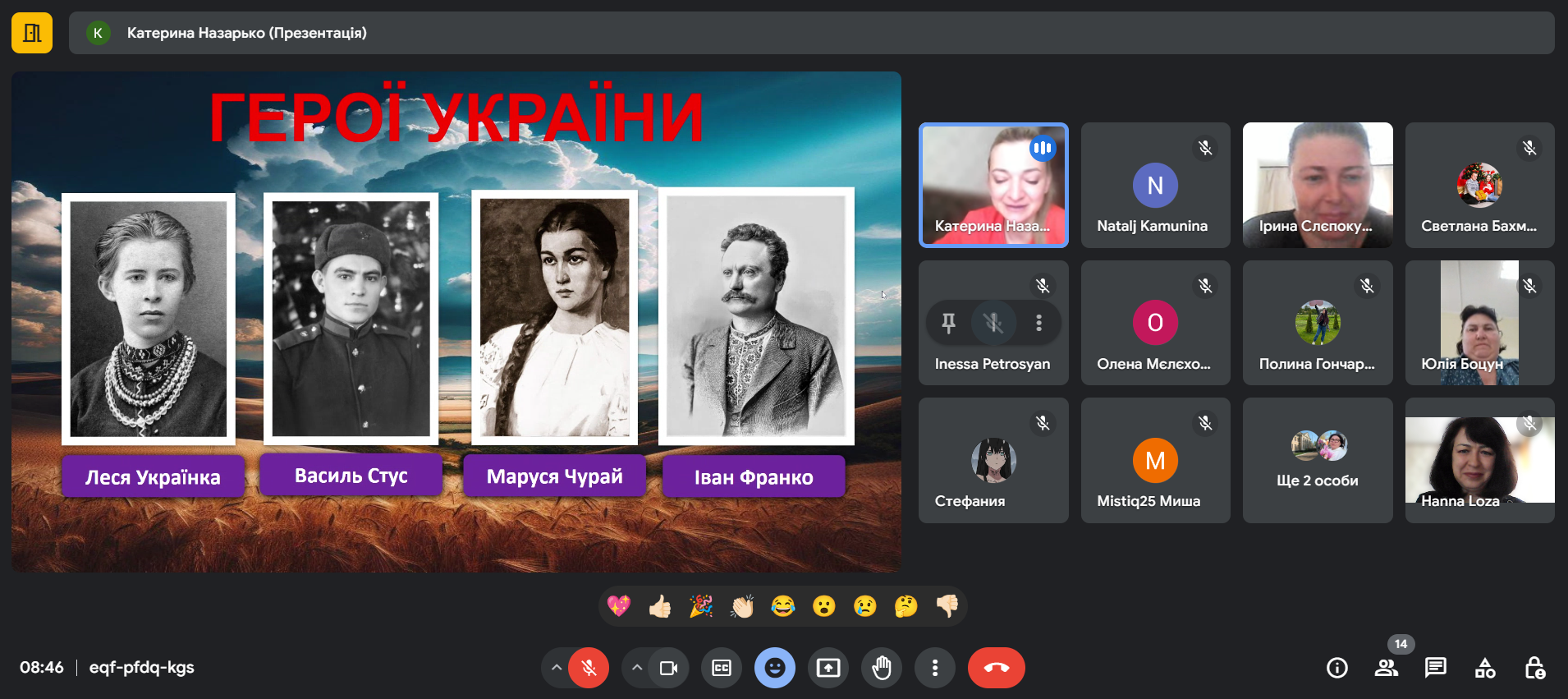Toggle the camera on or off
The width and height of the screenshot is (1568, 699).
pos(668,668)
